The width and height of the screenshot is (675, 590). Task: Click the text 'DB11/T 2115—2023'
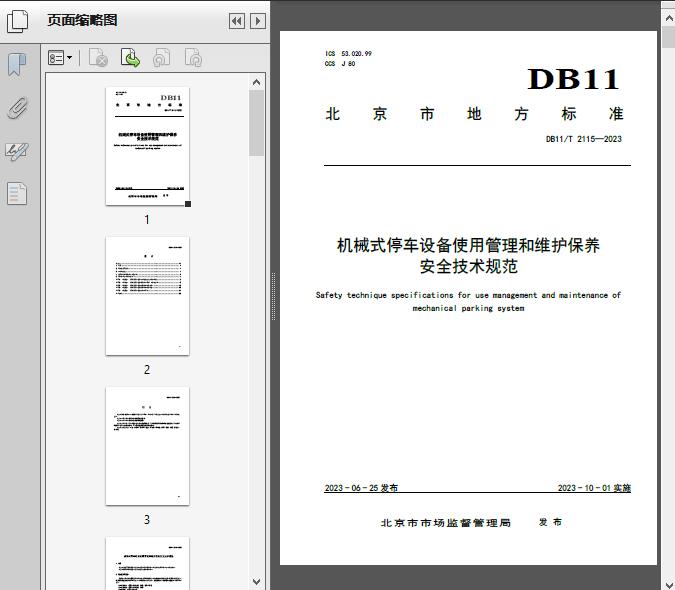click(x=584, y=139)
